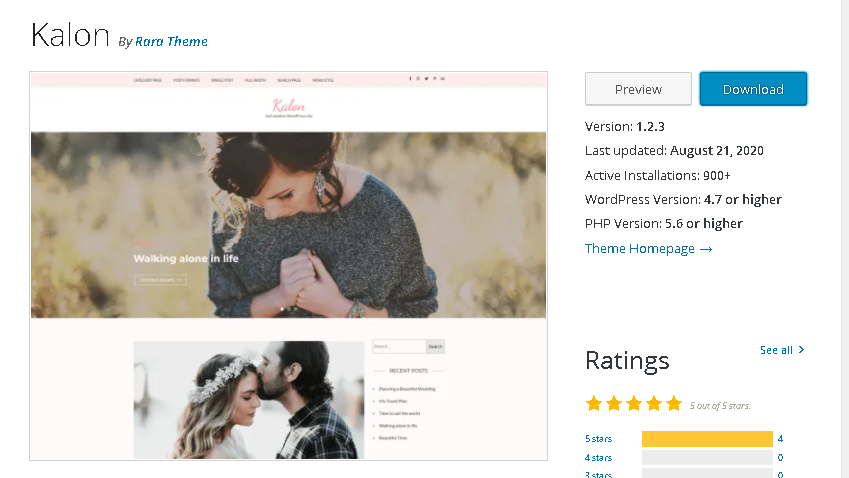The image size is (849, 478).
Task: Select Active Installations: 900+ text
Action: point(658,175)
